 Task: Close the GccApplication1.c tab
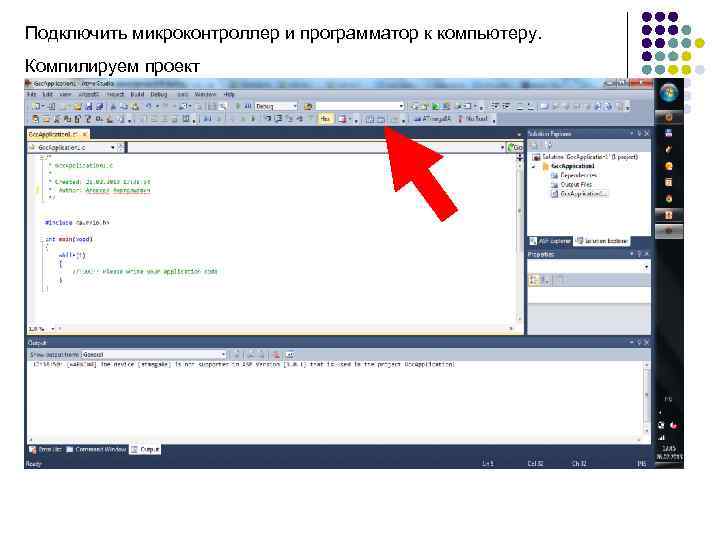click(84, 134)
